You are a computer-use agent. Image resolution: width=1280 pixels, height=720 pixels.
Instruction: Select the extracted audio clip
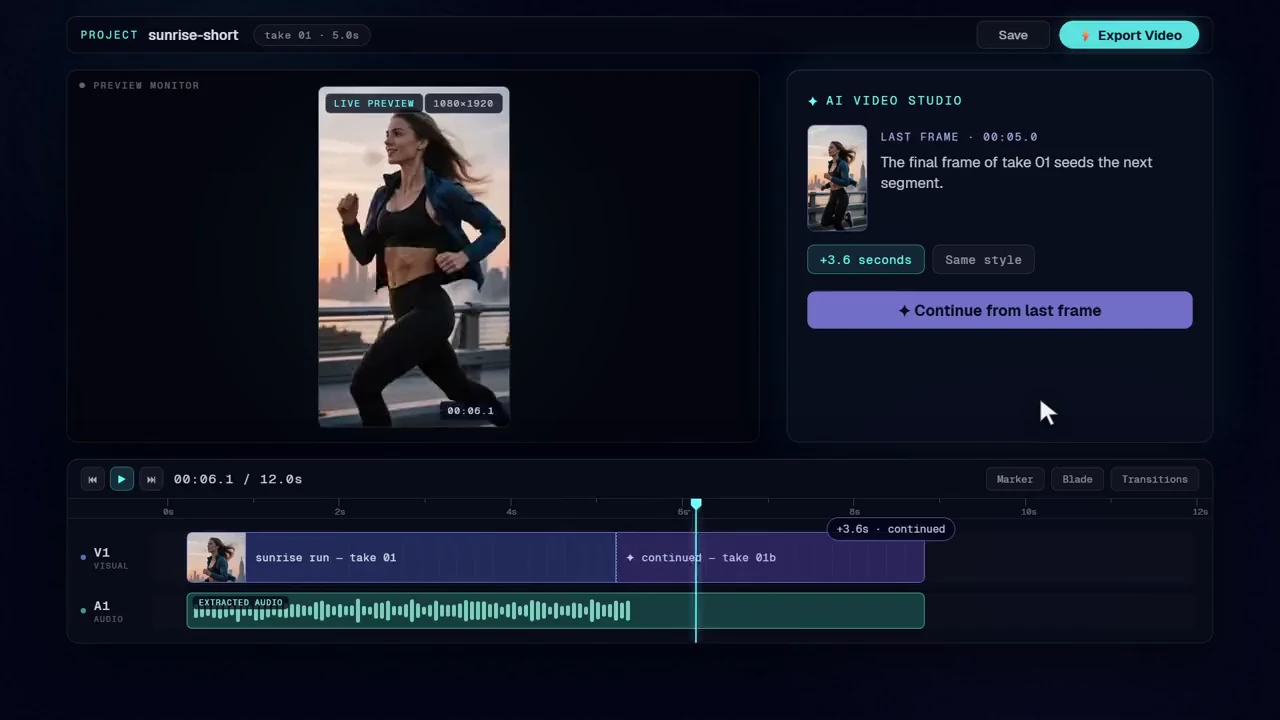coord(555,611)
